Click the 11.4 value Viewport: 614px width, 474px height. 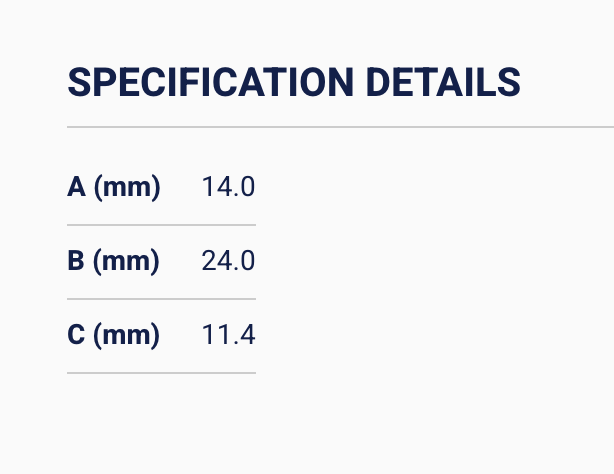click(x=228, y=335)
